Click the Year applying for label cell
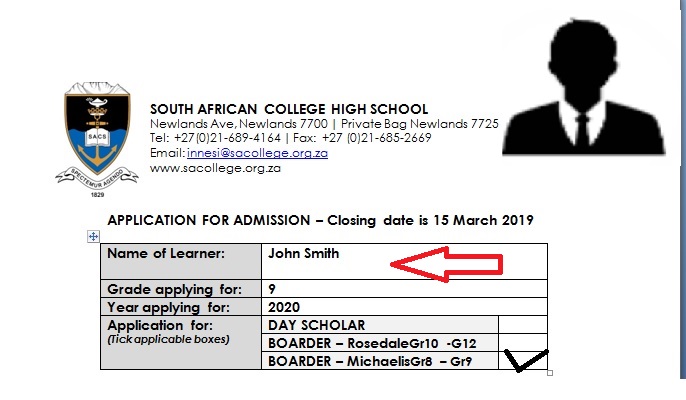 [x=180, y=307]
